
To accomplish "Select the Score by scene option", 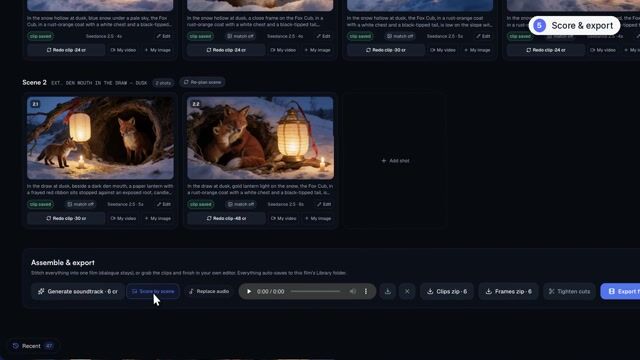I will point(153,291).
